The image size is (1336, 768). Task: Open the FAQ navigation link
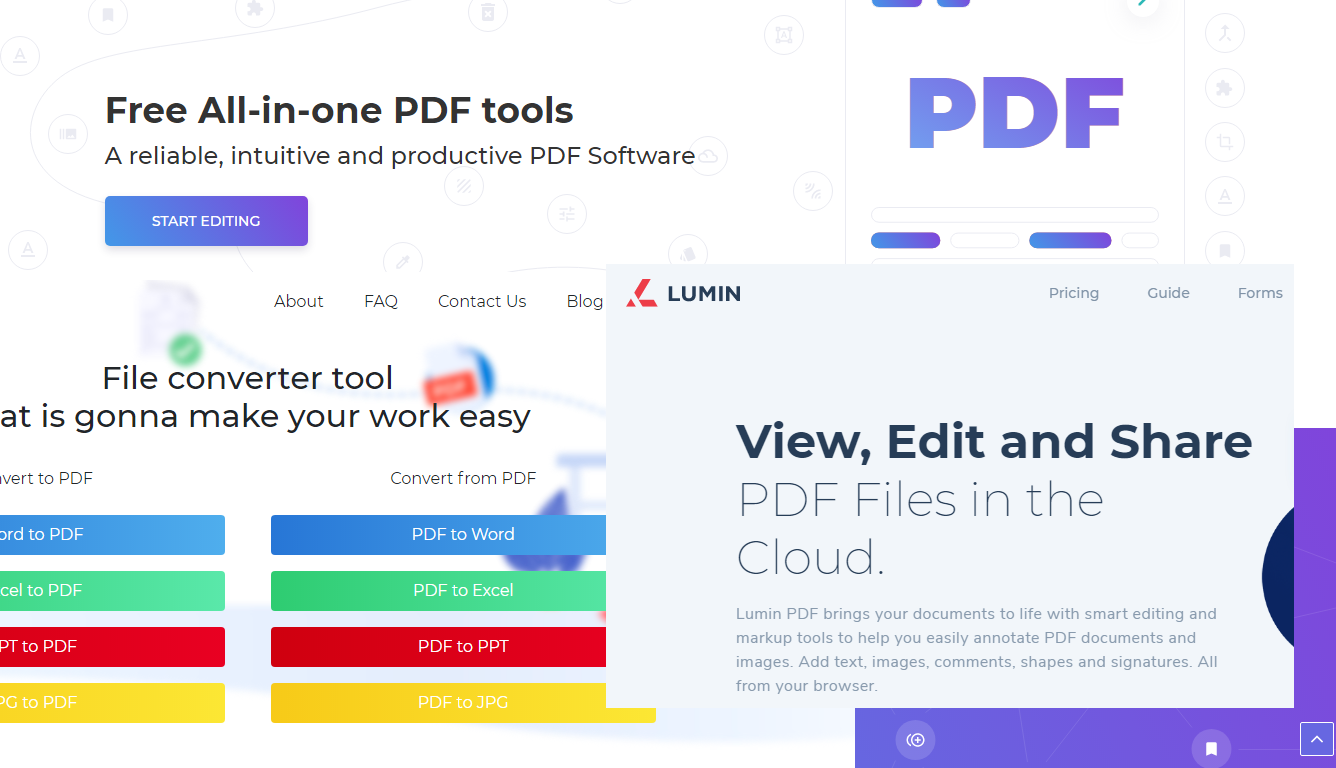point(381,301)
